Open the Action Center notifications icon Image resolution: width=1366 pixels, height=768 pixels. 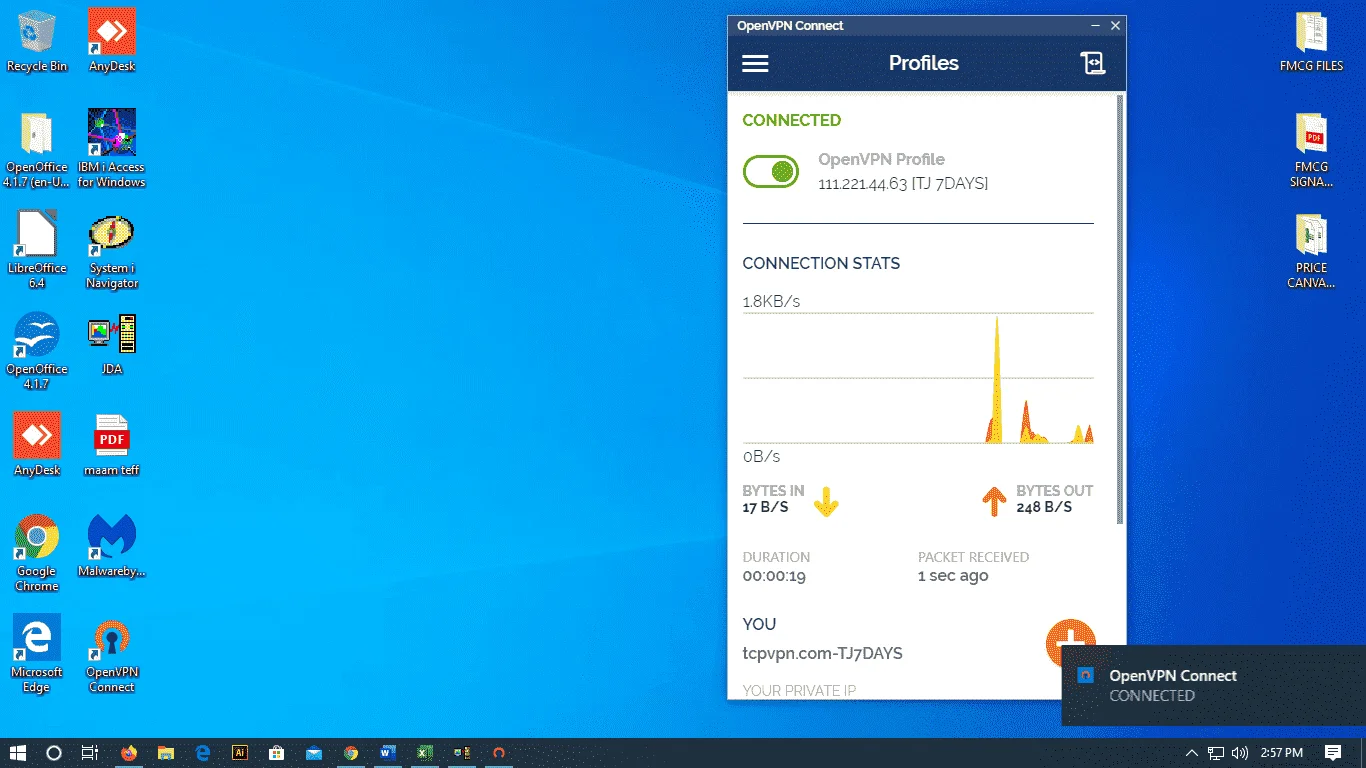click(1332, 753)
